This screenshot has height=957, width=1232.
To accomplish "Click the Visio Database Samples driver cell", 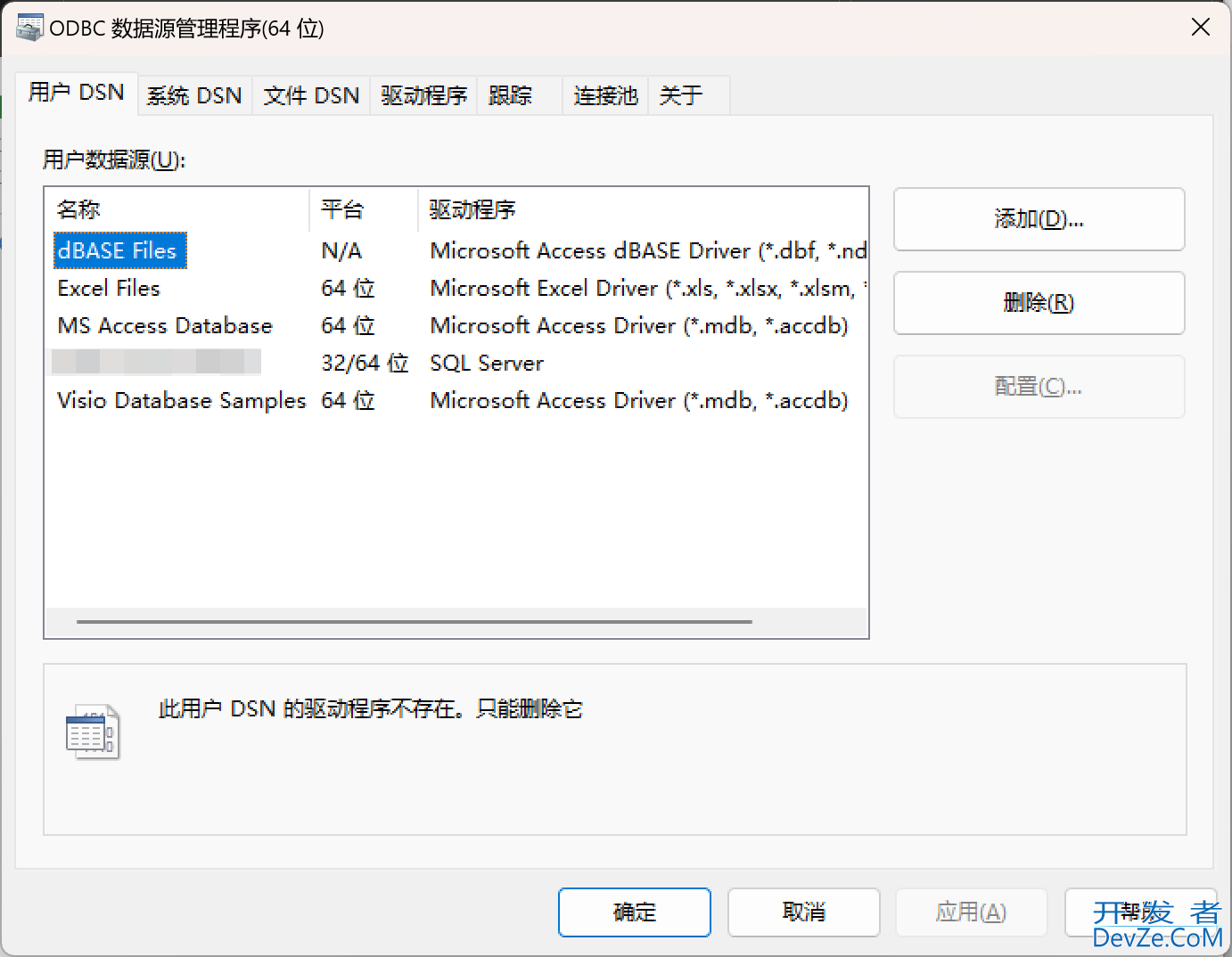I will pos(639,401).
